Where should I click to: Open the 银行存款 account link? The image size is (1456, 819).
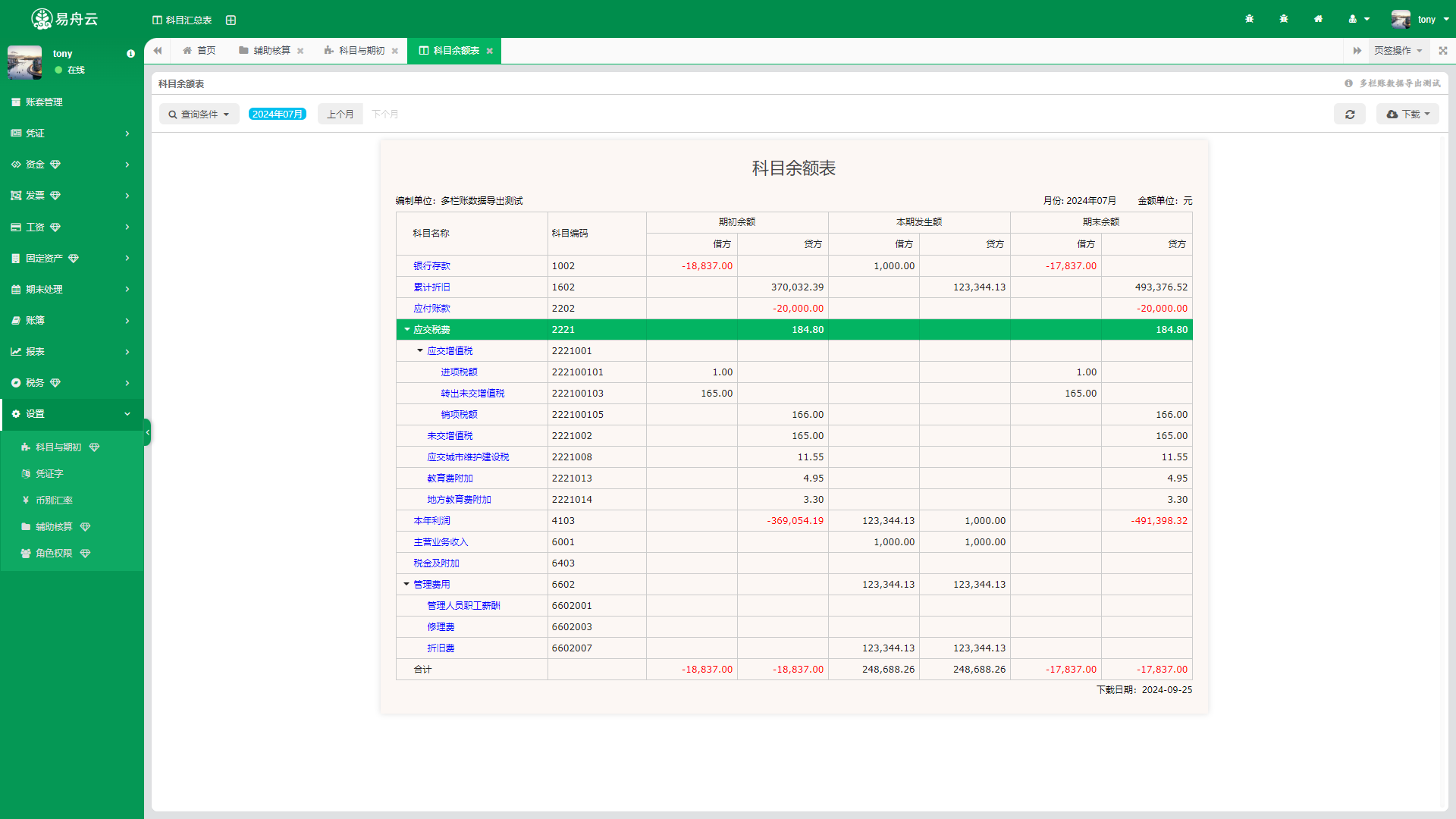(431, 265)
